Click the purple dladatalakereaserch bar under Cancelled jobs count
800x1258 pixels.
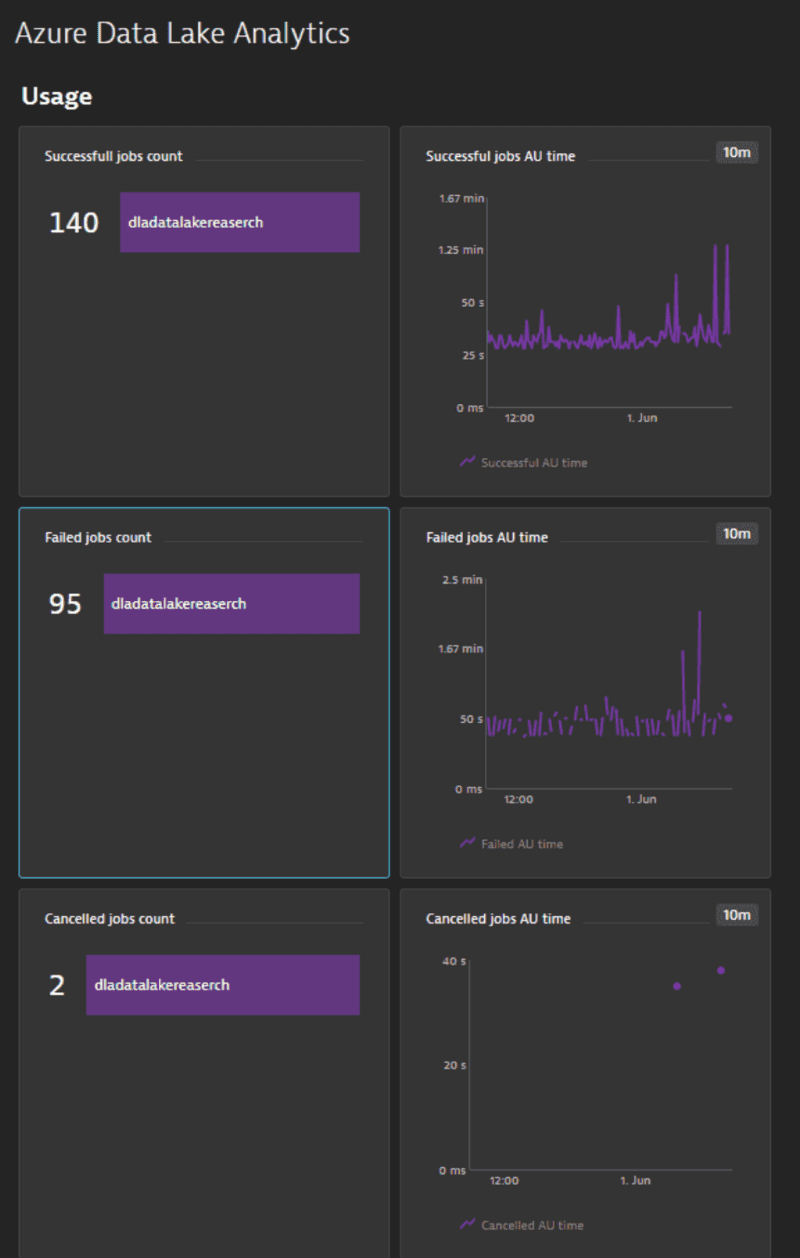coord(222,984)
